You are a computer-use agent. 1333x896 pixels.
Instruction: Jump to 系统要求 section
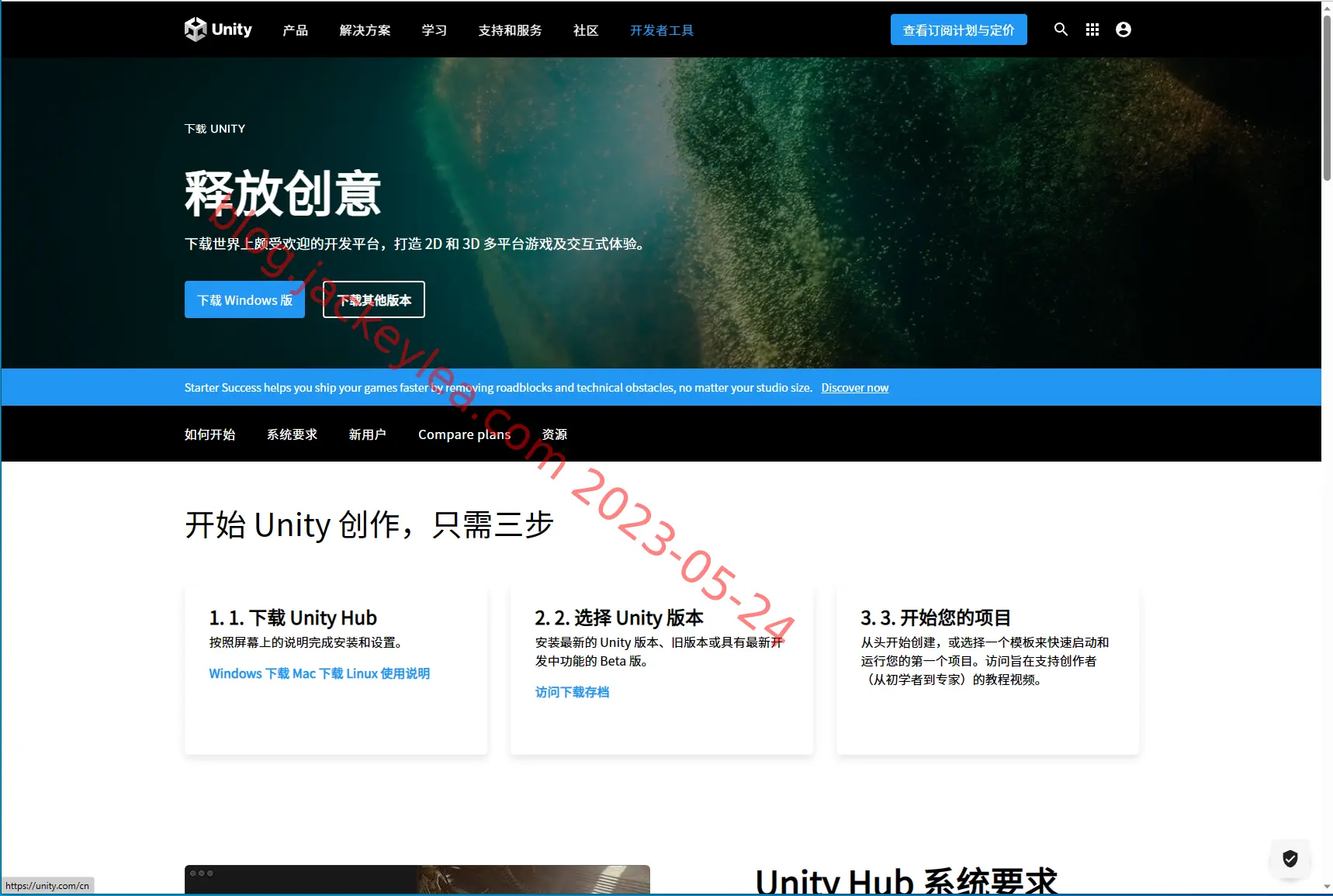293,434
